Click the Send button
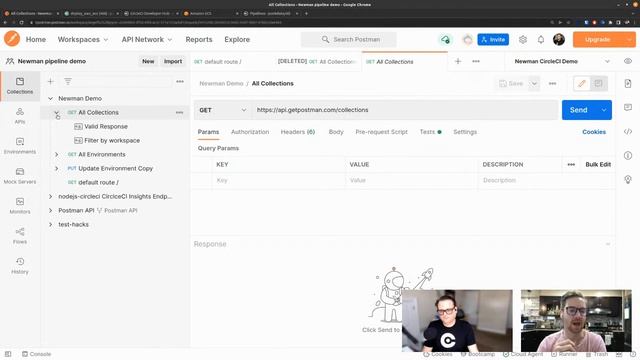640x360 pixels. [x=579, y=110]
